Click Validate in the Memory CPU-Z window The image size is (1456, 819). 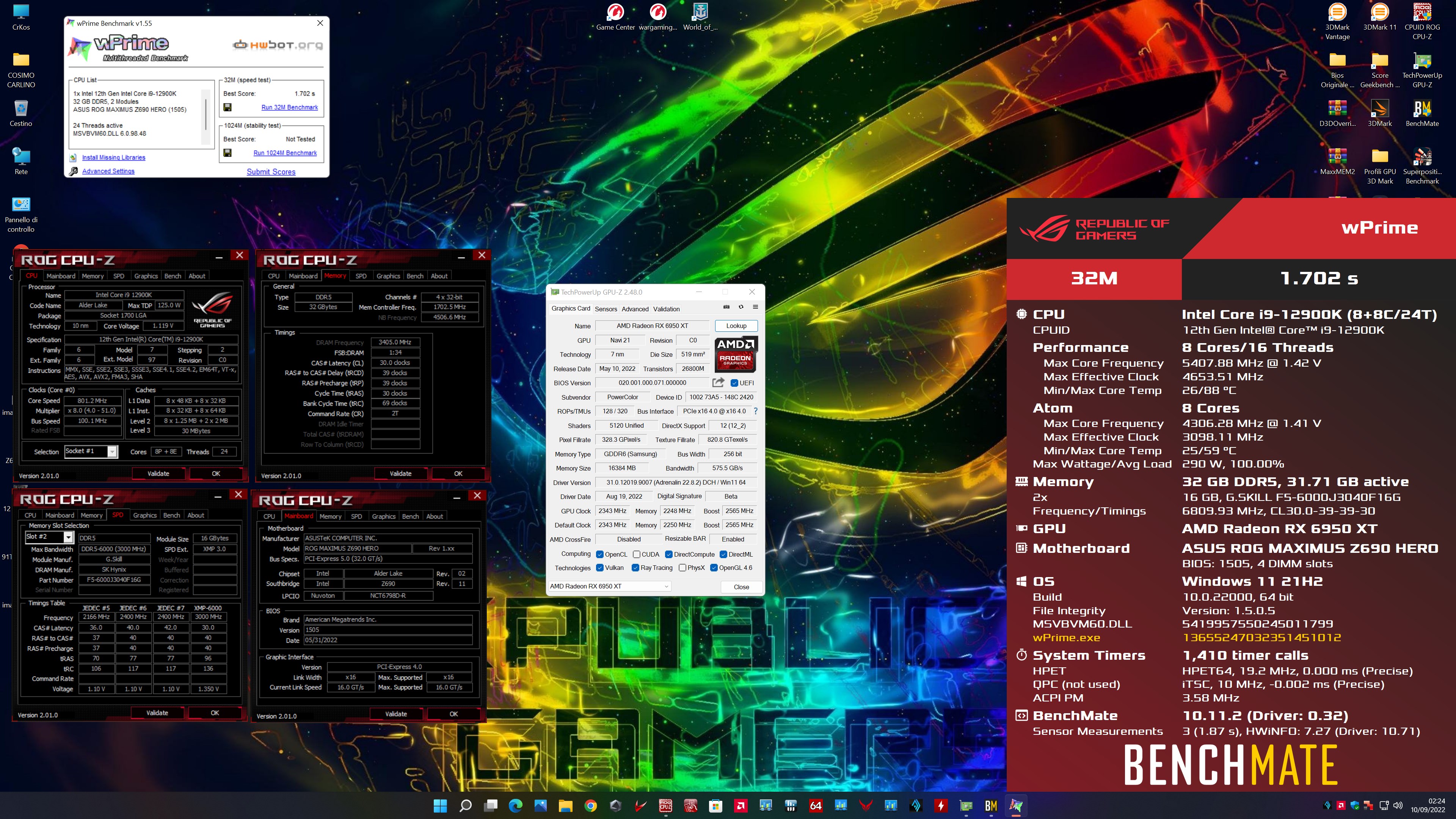400,474
